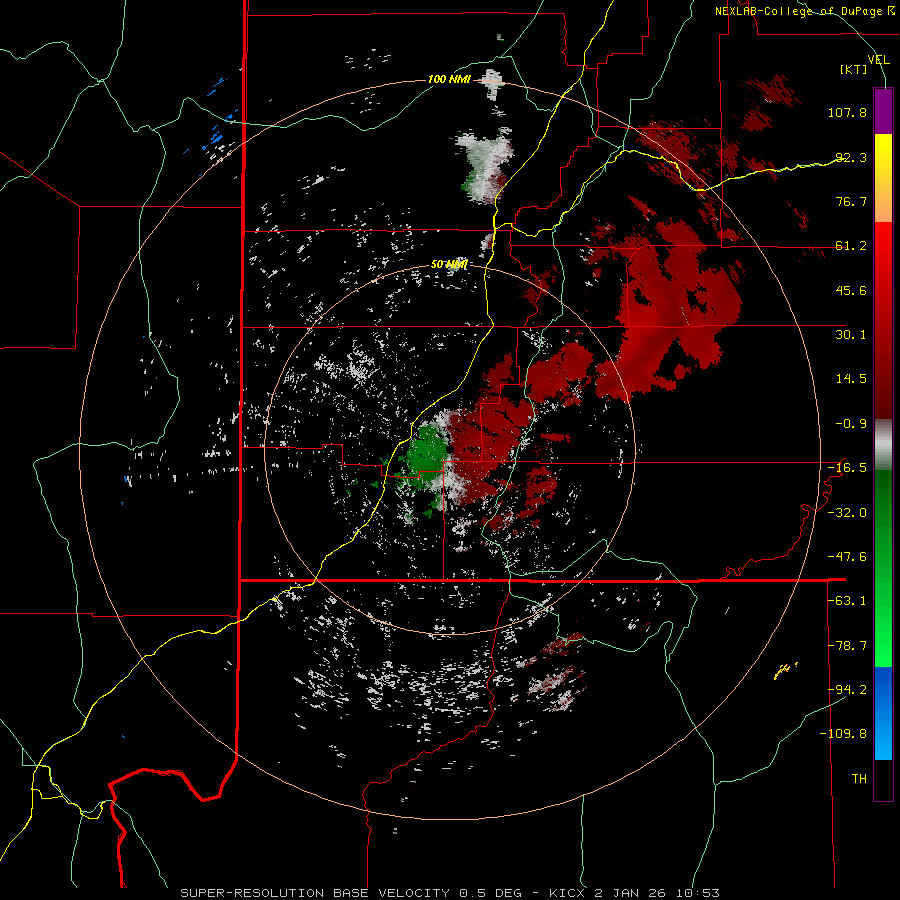Click the blue segment of the color bar
The image size is (900, 900).
883,713
